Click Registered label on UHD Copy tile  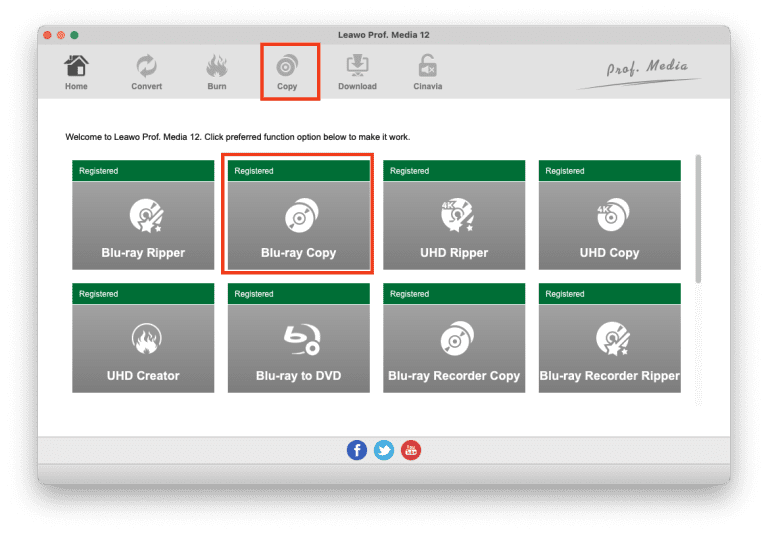[x=565, y=171]
